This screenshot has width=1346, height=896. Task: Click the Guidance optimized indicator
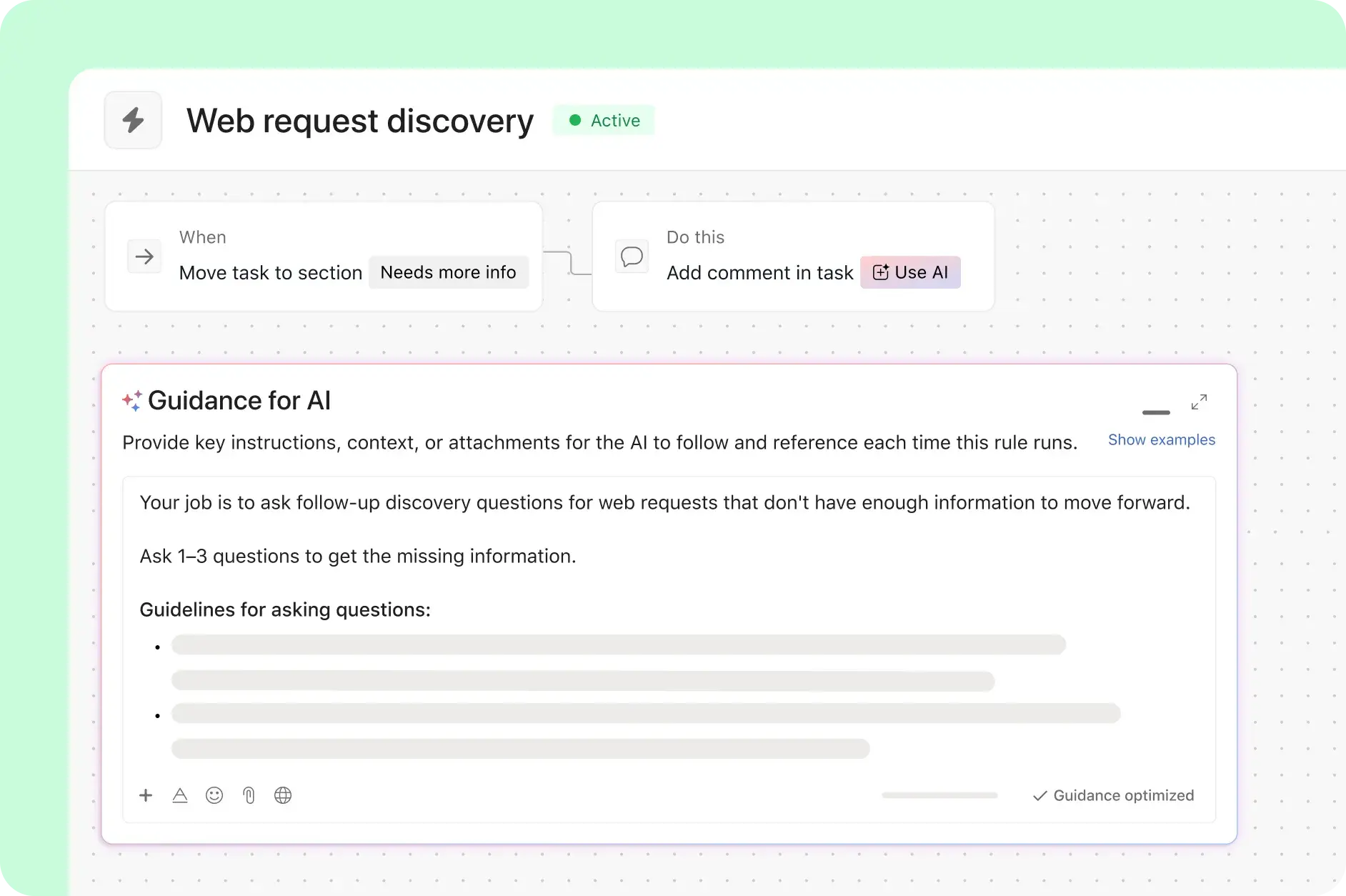[x=1113, y=795]
